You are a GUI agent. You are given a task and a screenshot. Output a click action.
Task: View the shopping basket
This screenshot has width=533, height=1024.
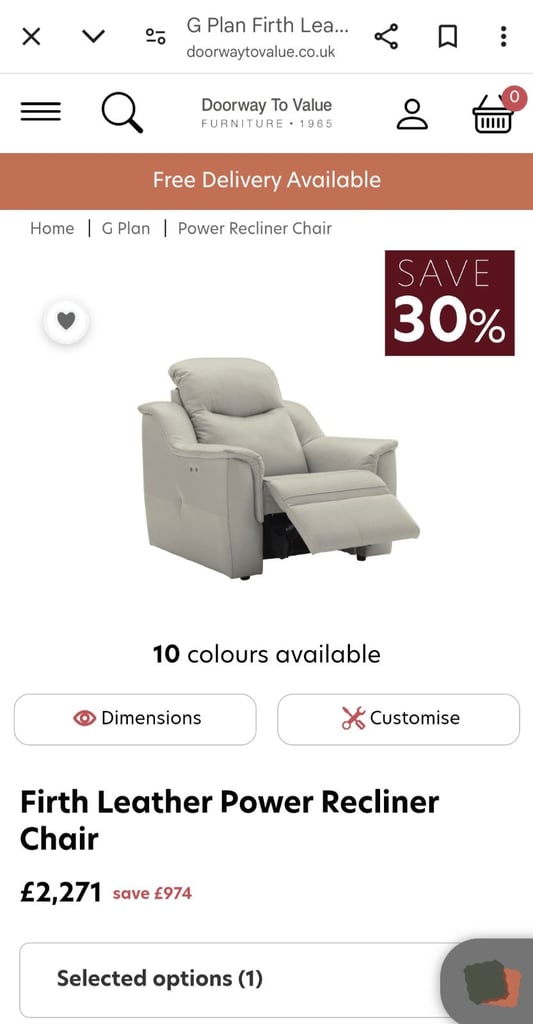(493, 112)
